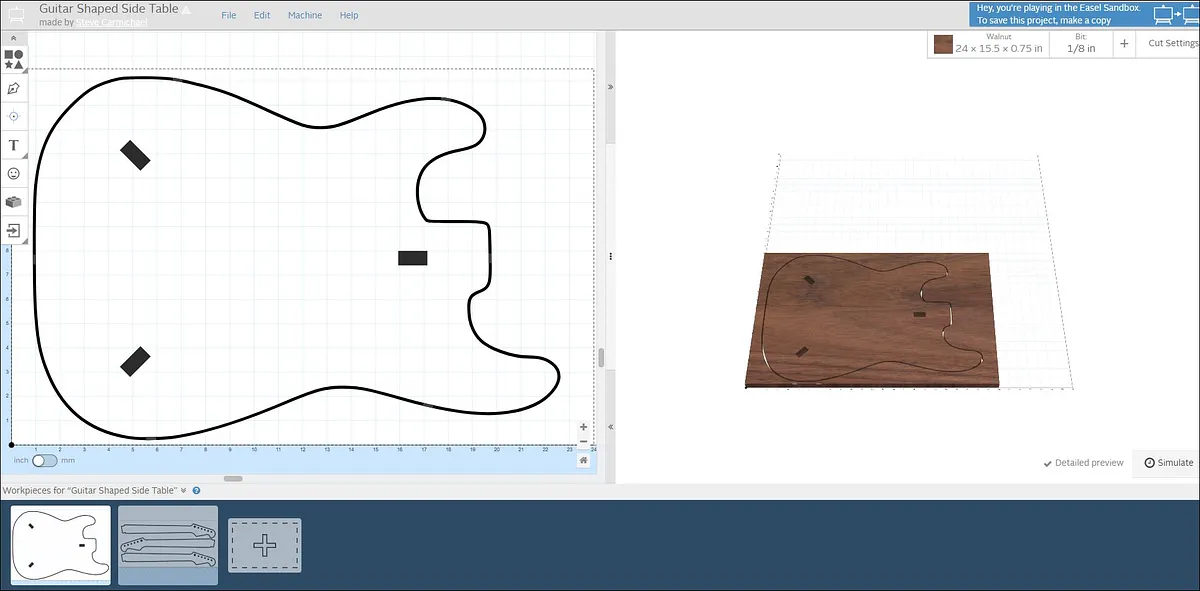Click the Simulate button
This screenshot has height=591, width=1200.
tap(1168, 463)
